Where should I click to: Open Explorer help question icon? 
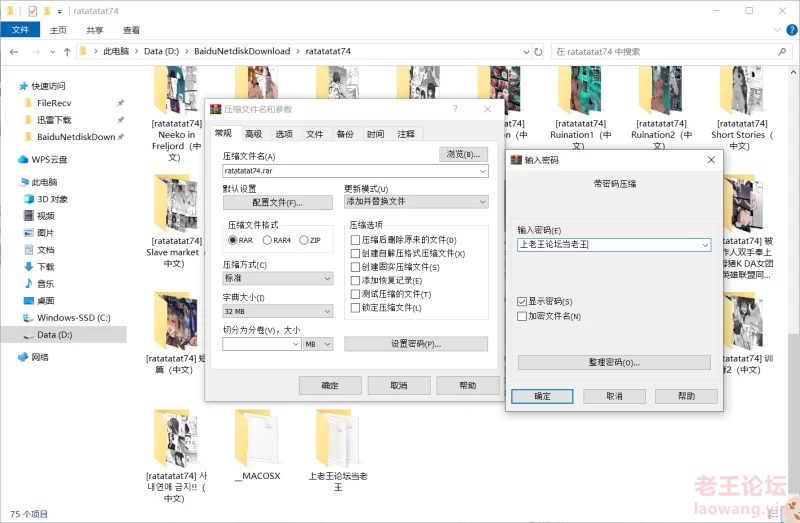pos(792,30)
